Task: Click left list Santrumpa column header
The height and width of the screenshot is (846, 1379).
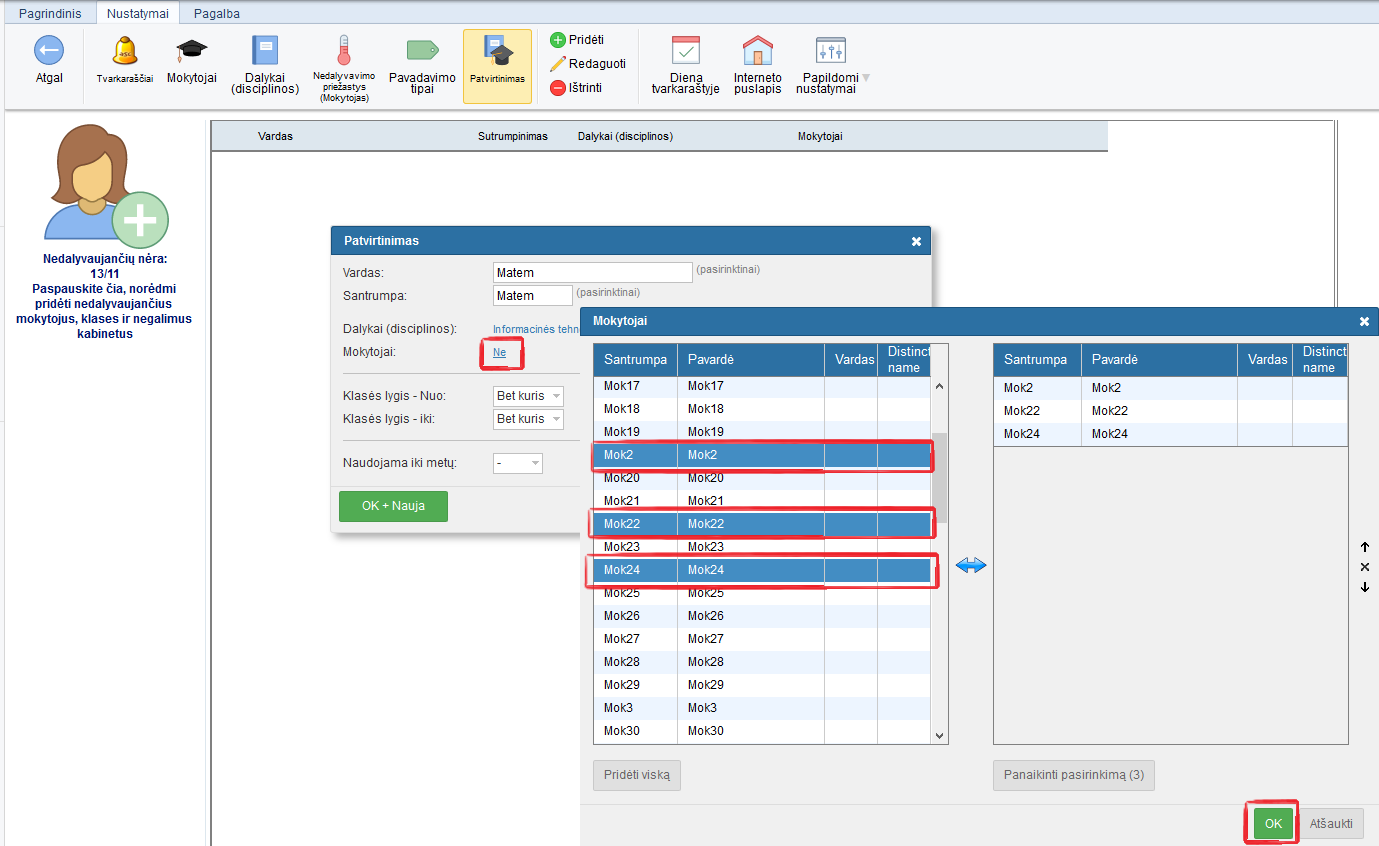Action: 635,360
